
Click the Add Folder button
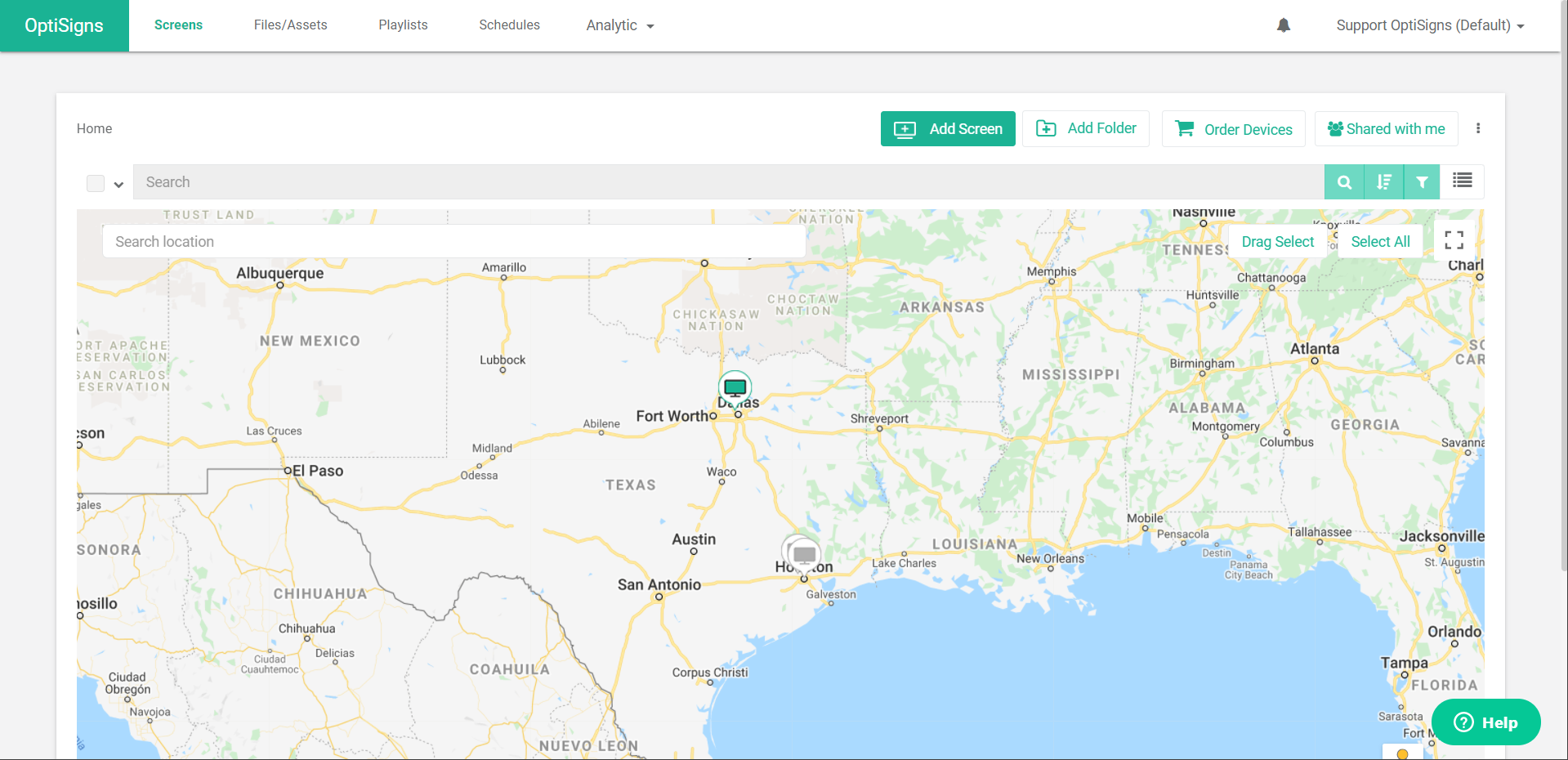click(x=1086, y=128)
